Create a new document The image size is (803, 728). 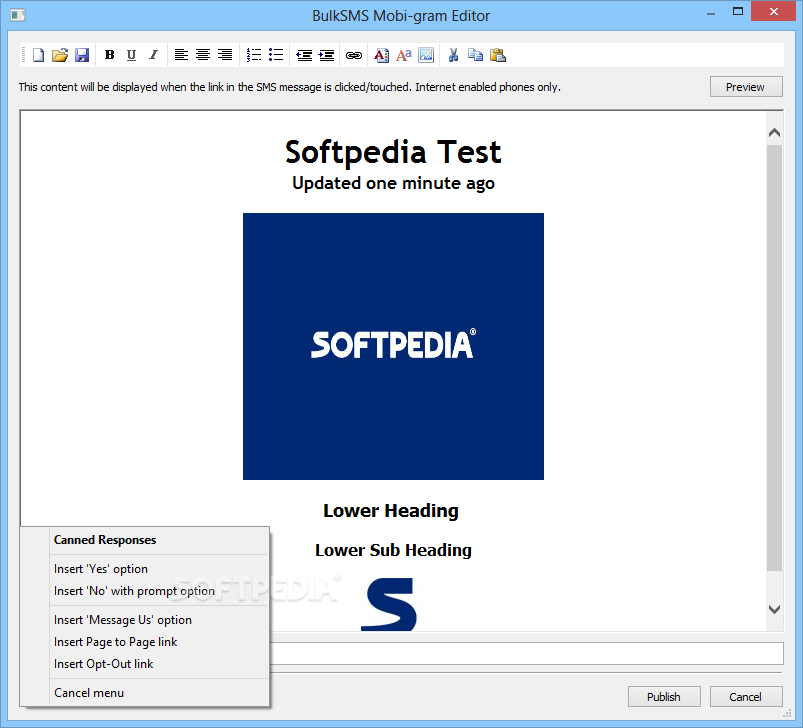click(38, 55)
